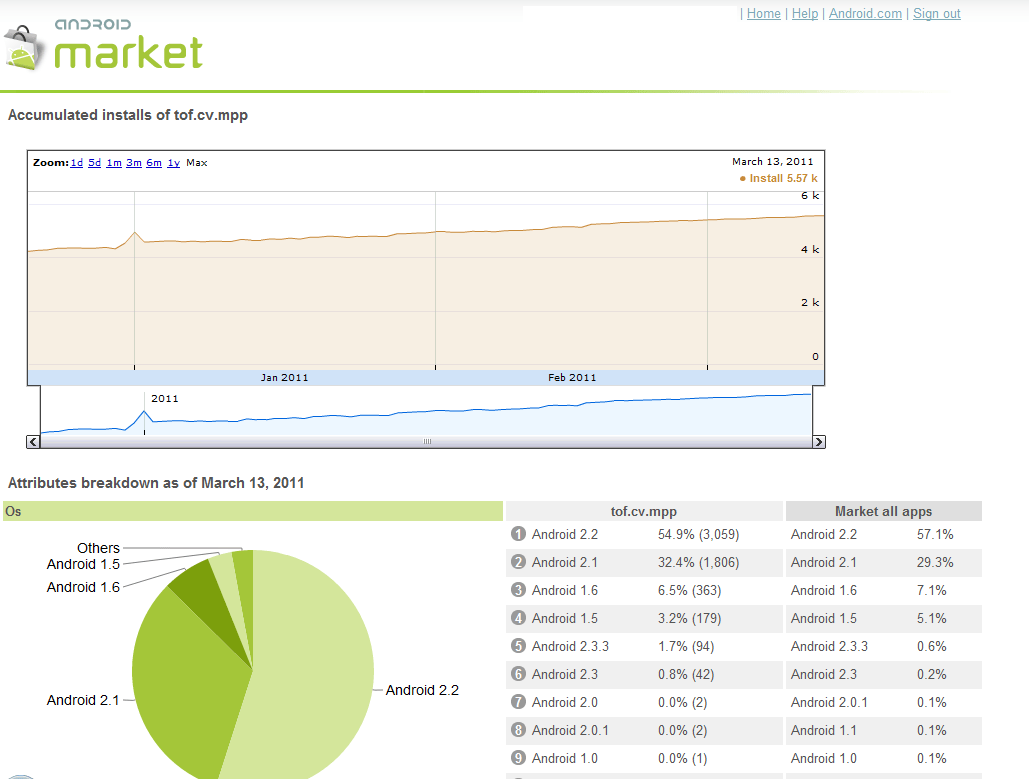The image size is (1029, 779).
Task: Set chart zoom to 1y
Action: click(x=173, y=163)
